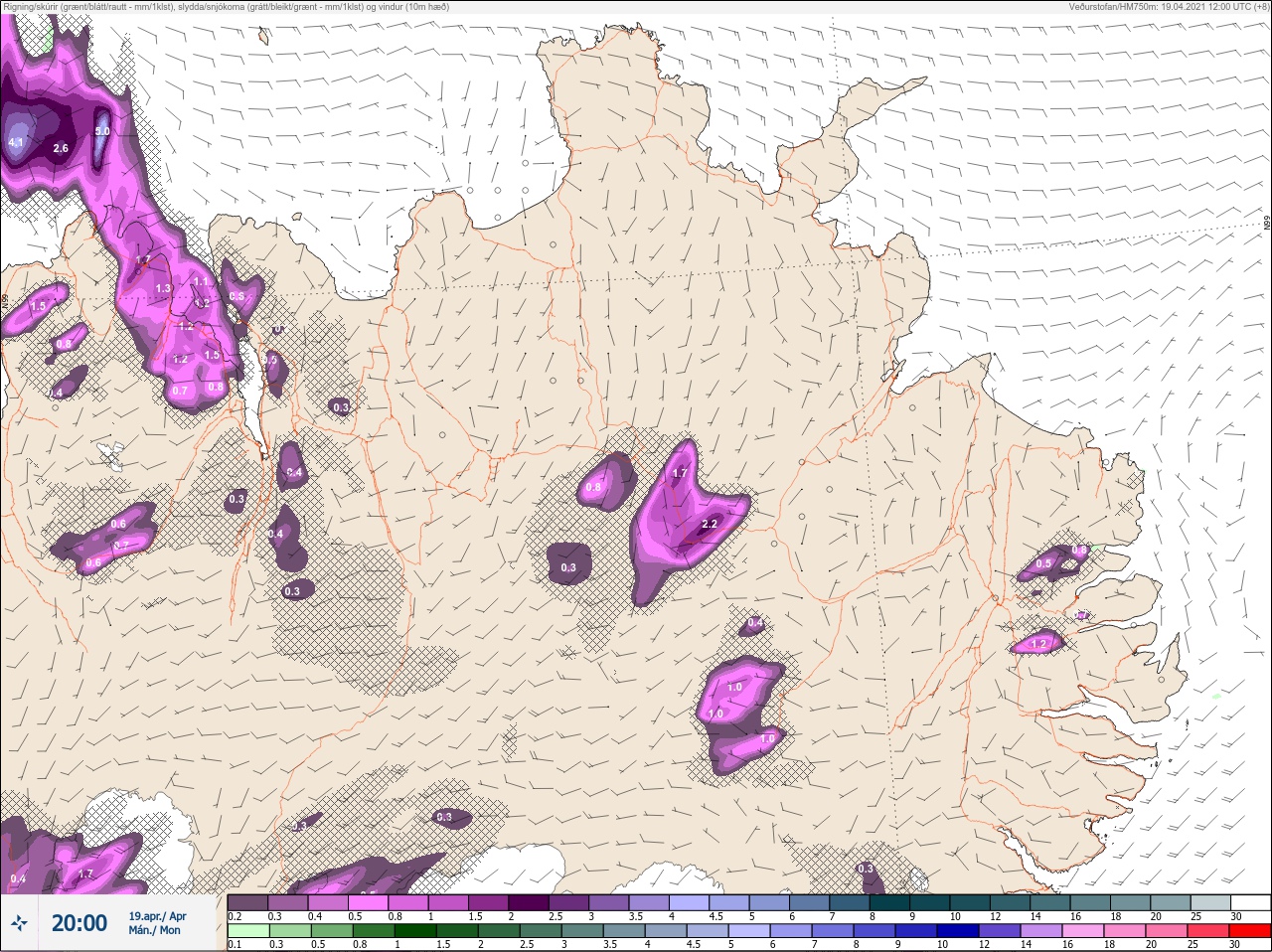Click the Veðurstofan logo icon beside the time
The image size is (1272, 952).
19,923
